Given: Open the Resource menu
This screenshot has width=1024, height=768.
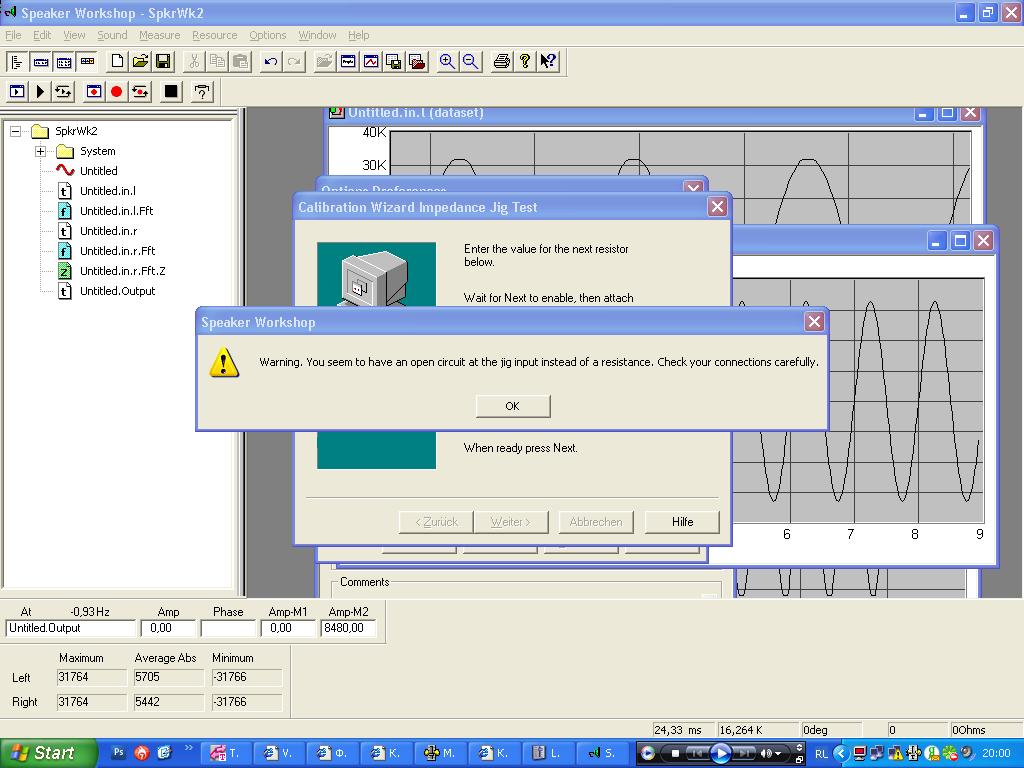Looking at the screenshot, I should point(214,35).
